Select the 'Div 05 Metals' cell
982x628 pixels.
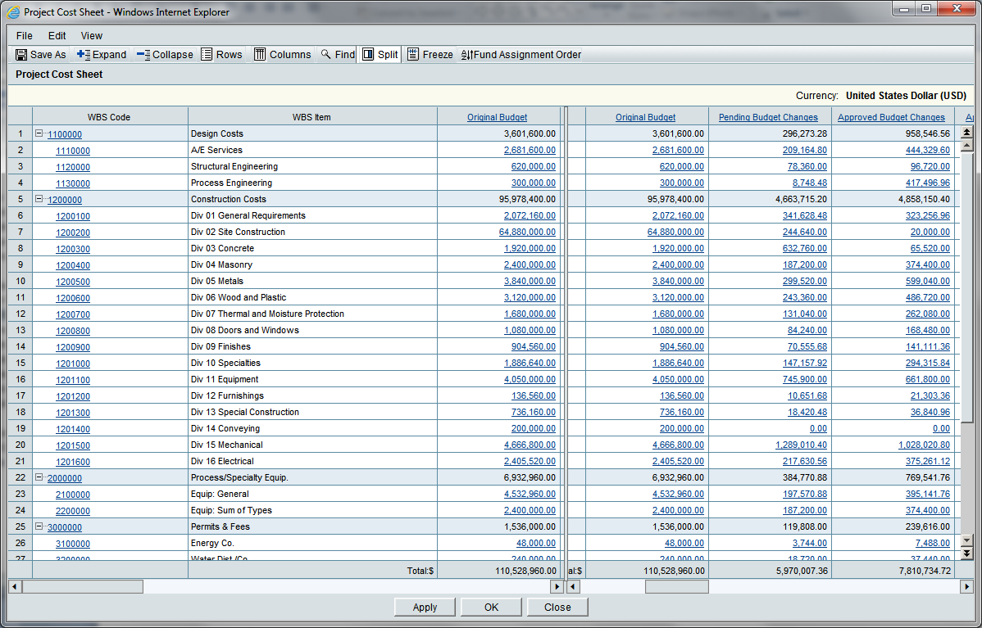pos(313,281)
